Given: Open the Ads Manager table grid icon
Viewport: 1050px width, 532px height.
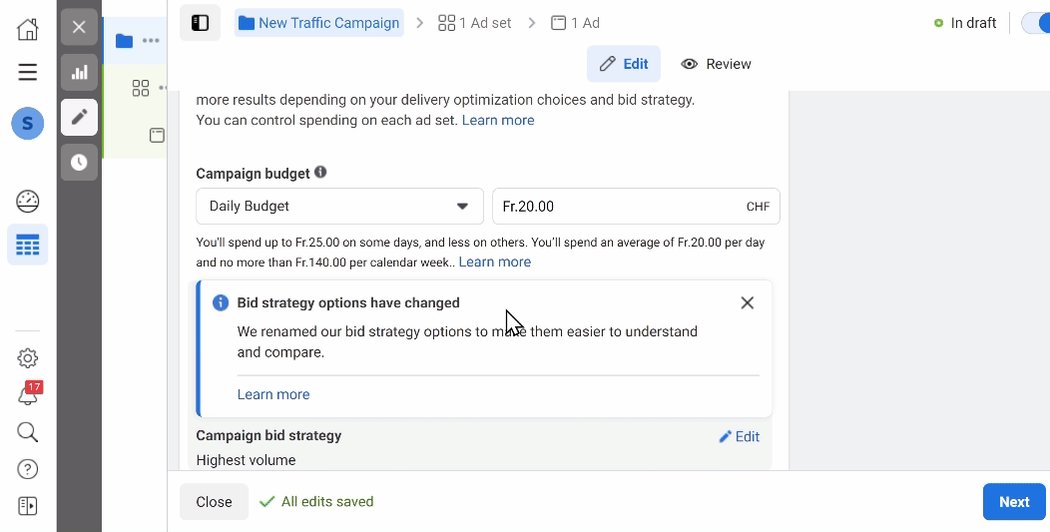Looking at the screenshot, I should click(27, 245).
